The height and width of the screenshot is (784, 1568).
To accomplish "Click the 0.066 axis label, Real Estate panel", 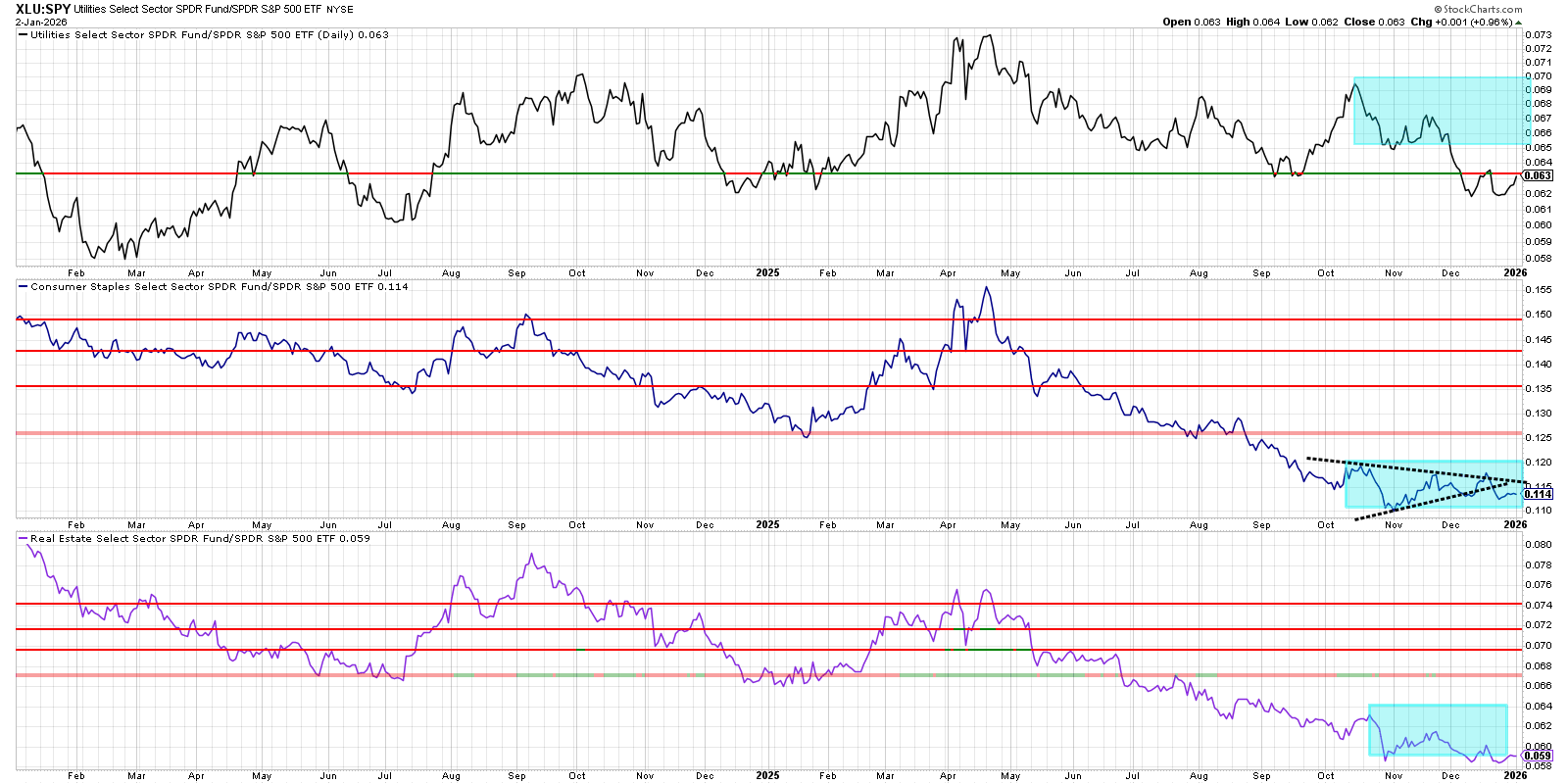I will pyautogui.click(x=1539, y=685).
